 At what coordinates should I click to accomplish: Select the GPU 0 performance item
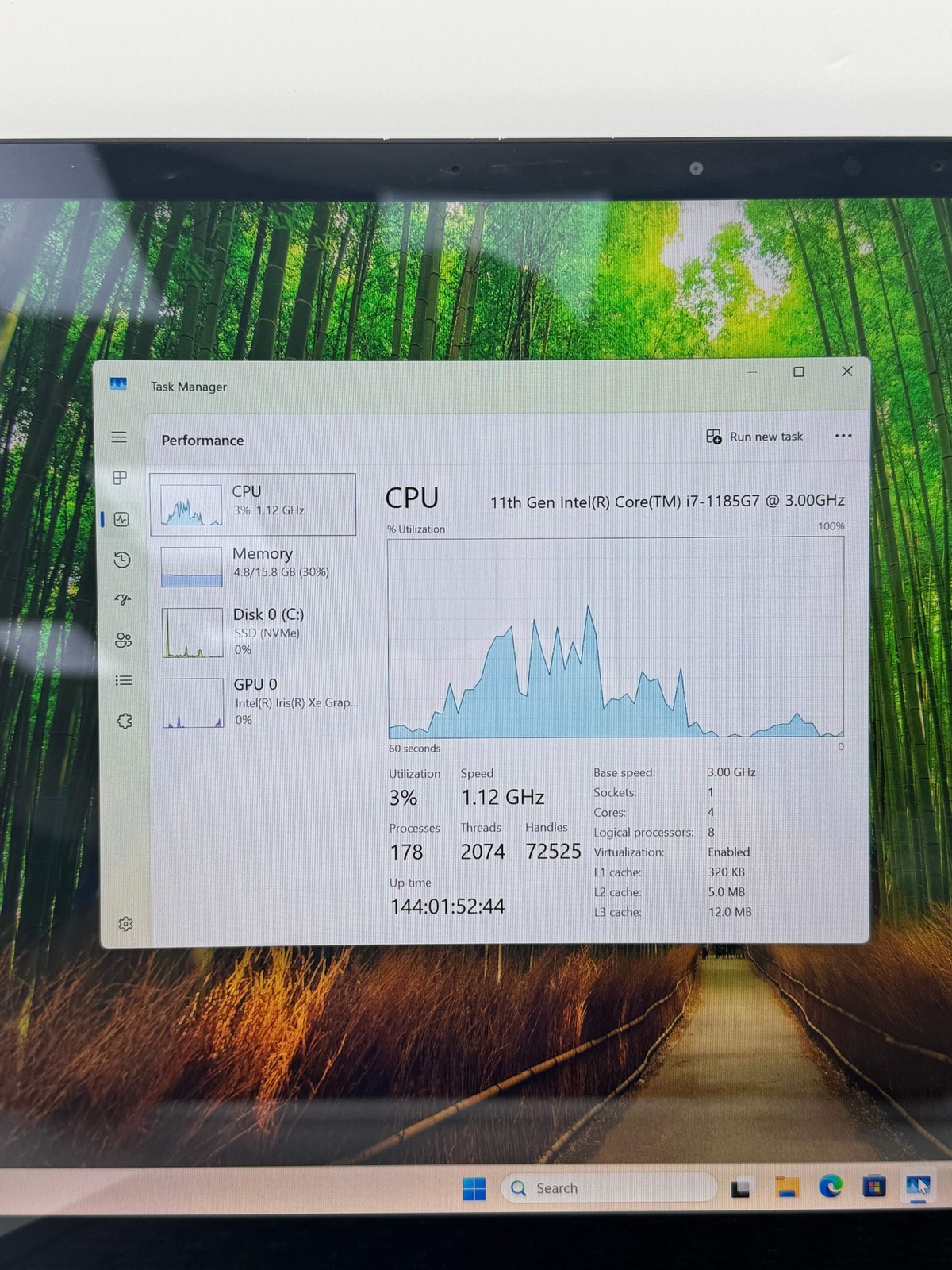point(255,702)
